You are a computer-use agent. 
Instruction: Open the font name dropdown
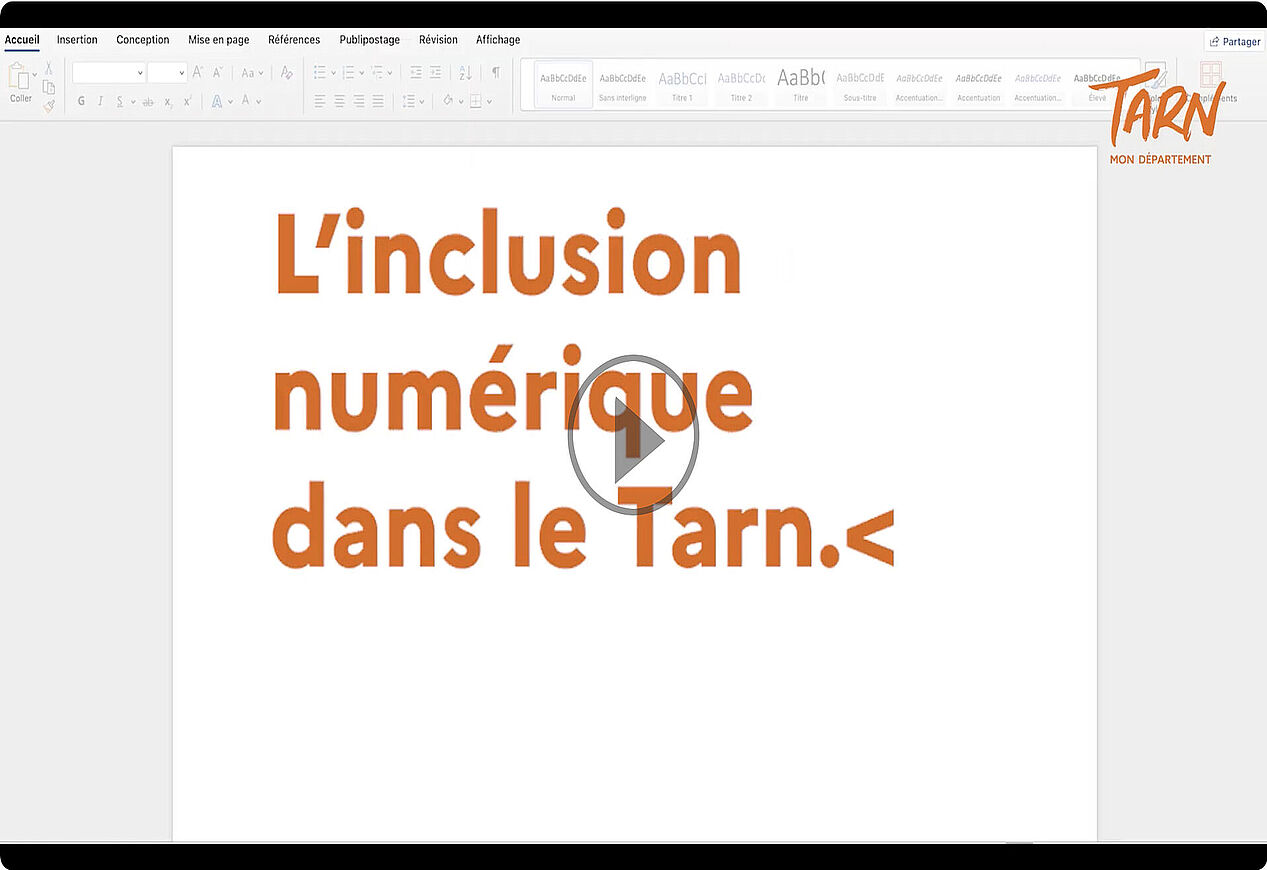[x=140, y=72]
